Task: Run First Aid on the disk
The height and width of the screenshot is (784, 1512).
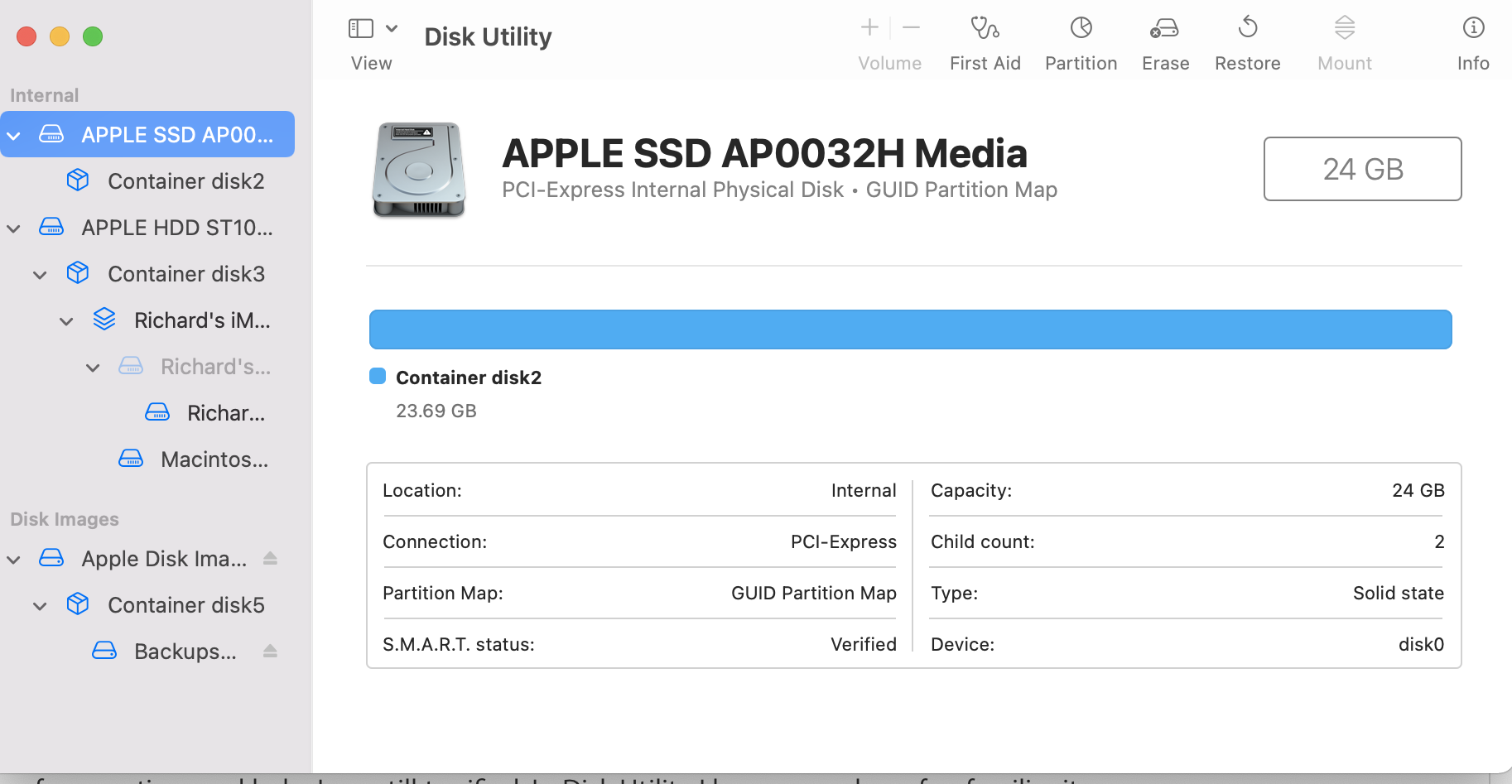Action: (985, 29)
